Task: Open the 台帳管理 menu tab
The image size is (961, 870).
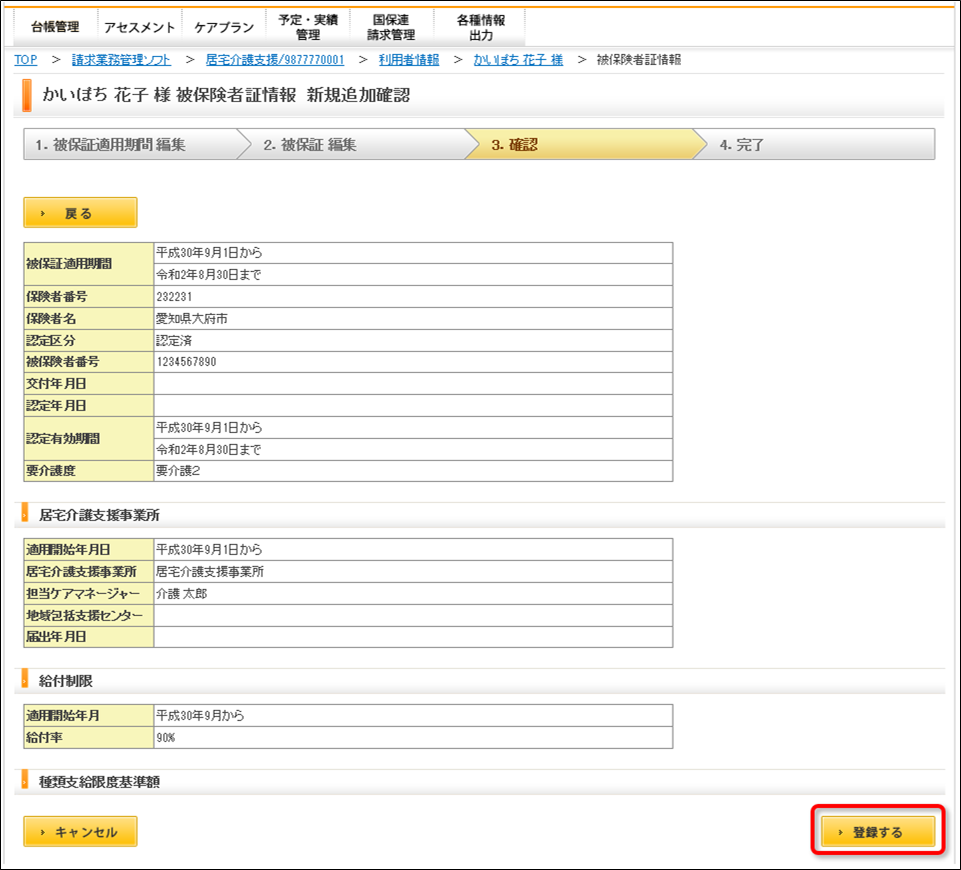Action: point(55,27)
